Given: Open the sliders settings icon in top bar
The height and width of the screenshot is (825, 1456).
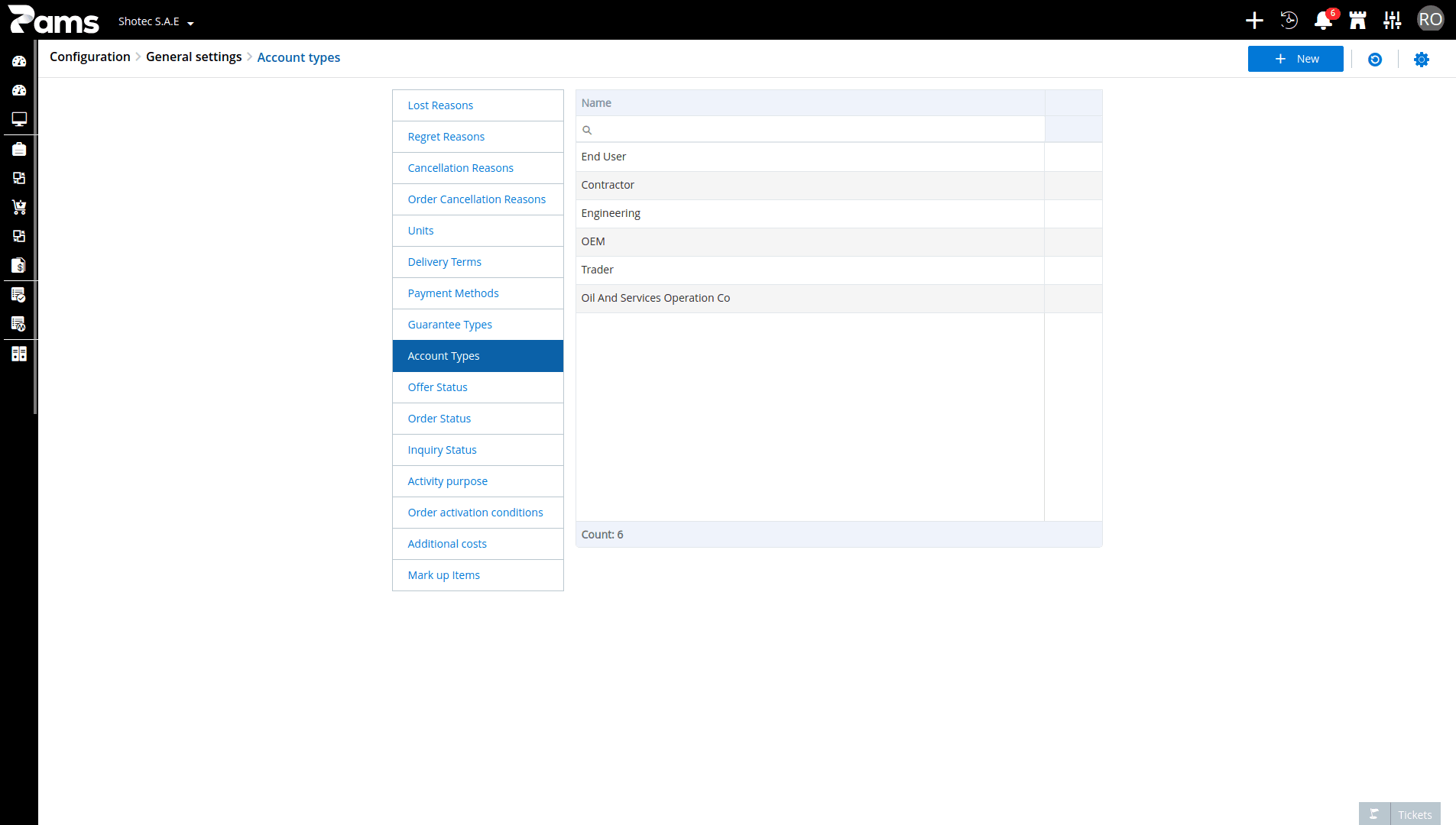Looking at the screenshot, I should click(1392, 21).
